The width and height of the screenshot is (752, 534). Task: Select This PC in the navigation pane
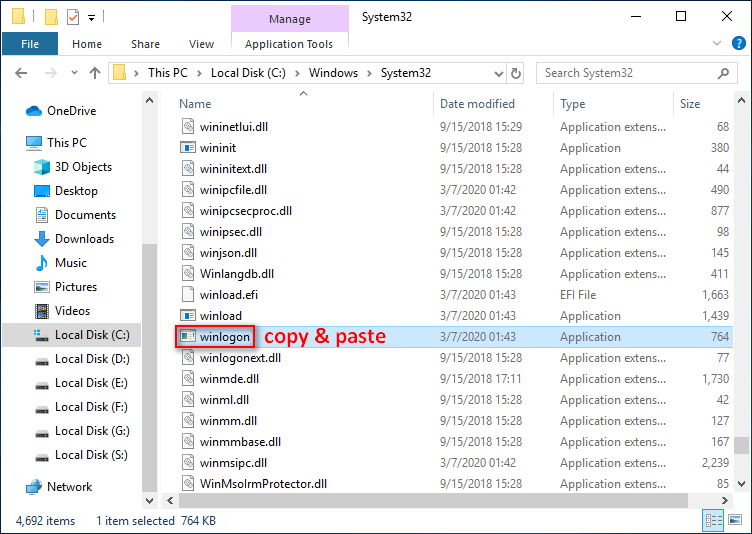(56, 142)
